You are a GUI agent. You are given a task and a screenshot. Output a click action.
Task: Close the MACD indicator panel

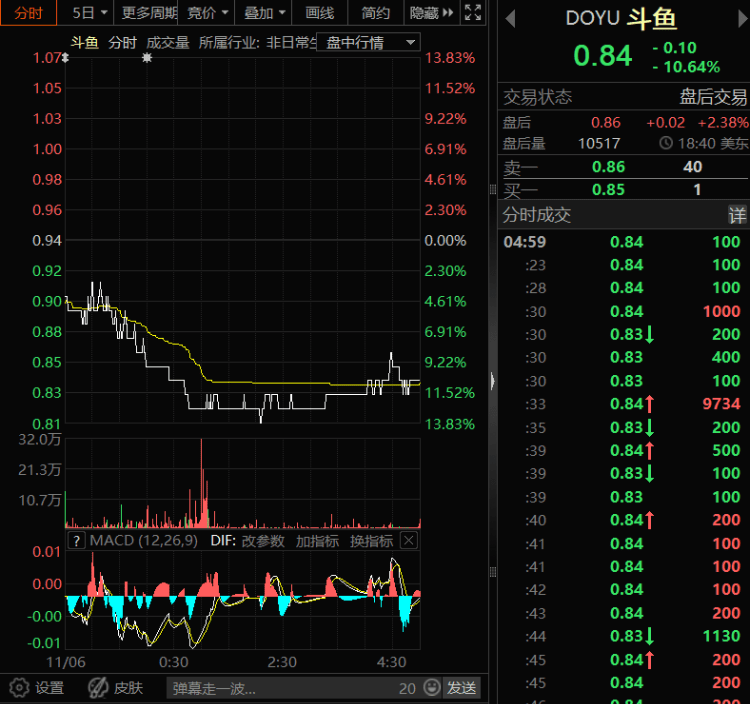pyautogui.click(x=409, y=541)
